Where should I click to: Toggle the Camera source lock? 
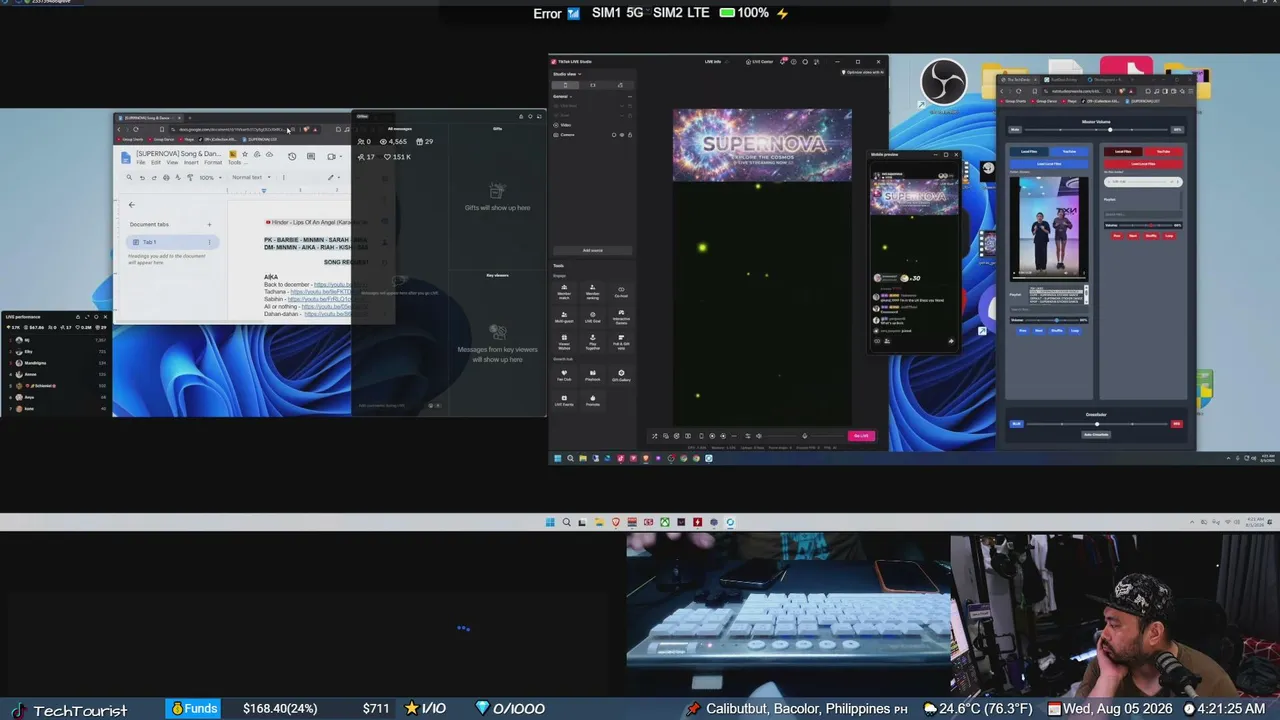click(x=630, y=135)
